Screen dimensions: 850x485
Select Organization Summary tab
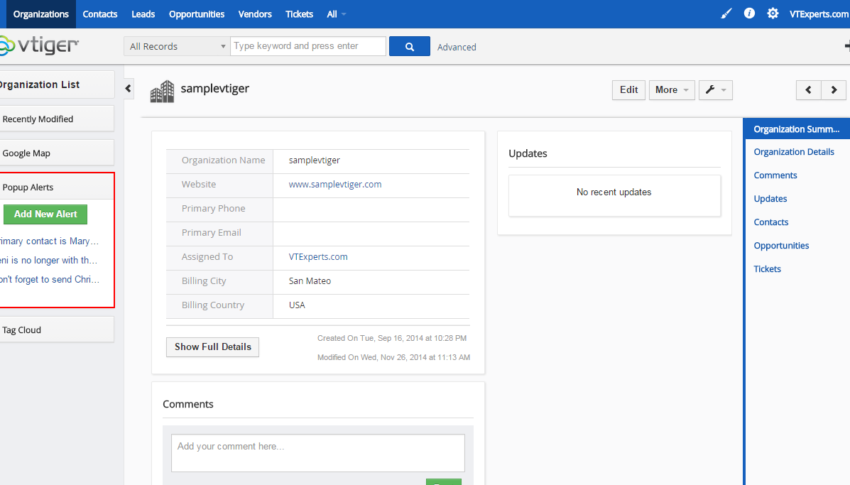point(796,129)
